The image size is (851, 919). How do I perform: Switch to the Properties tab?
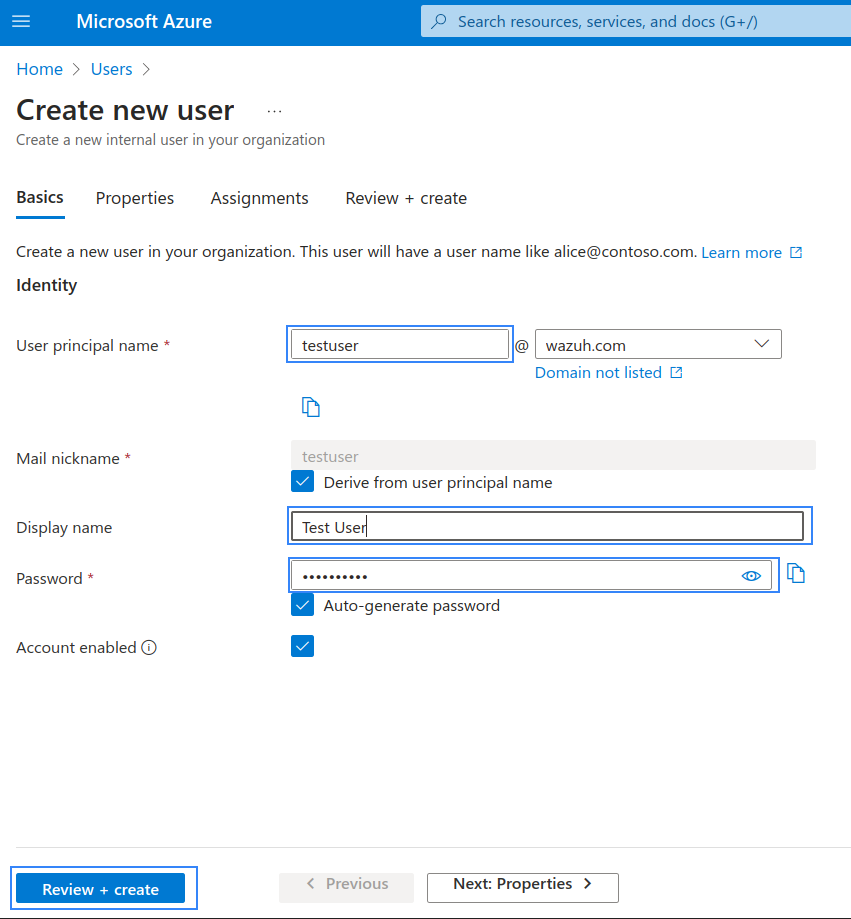(x=135, y=198)
